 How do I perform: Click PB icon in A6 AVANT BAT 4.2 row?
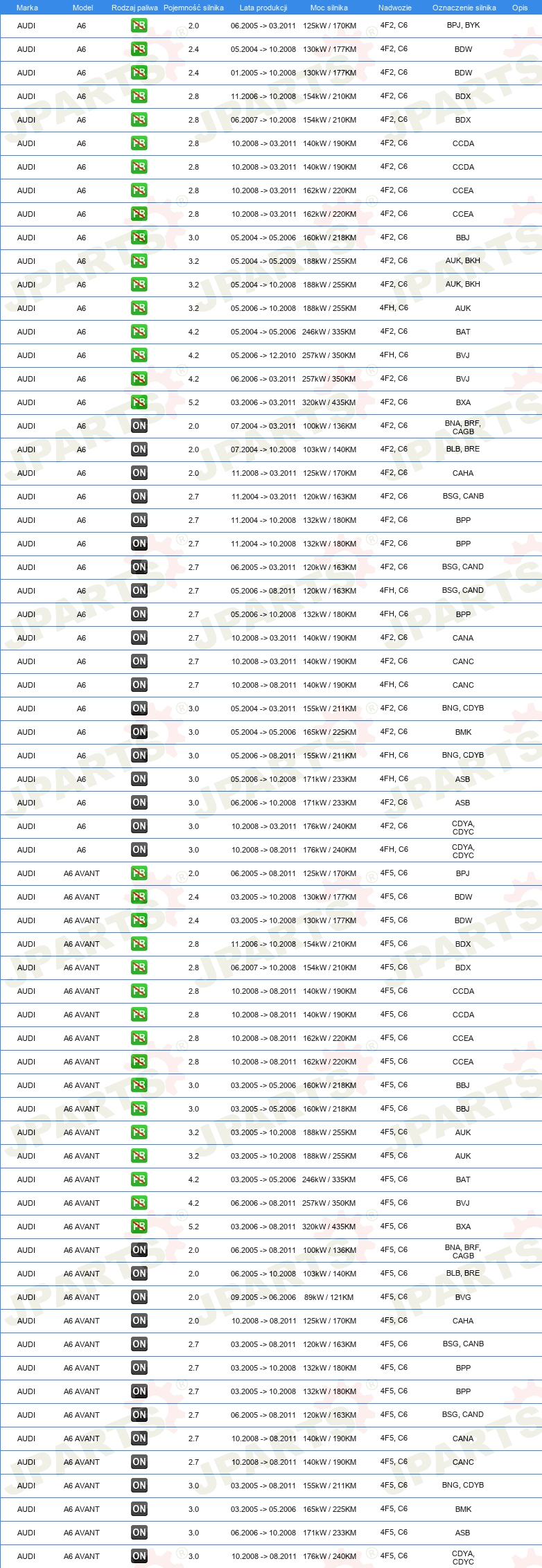pos(139,1179)
